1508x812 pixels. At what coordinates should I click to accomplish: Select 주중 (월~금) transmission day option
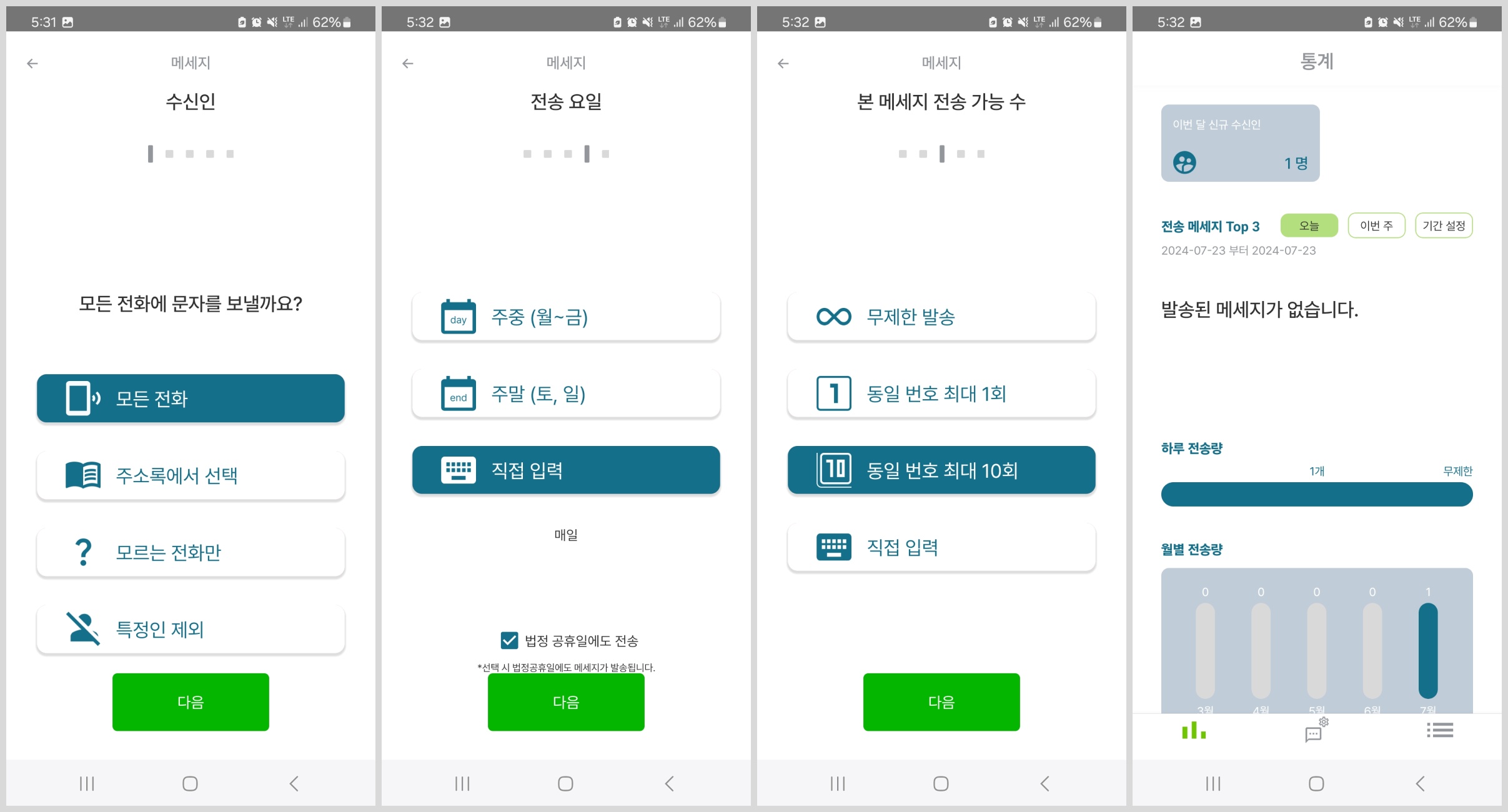tap(565, 318)
